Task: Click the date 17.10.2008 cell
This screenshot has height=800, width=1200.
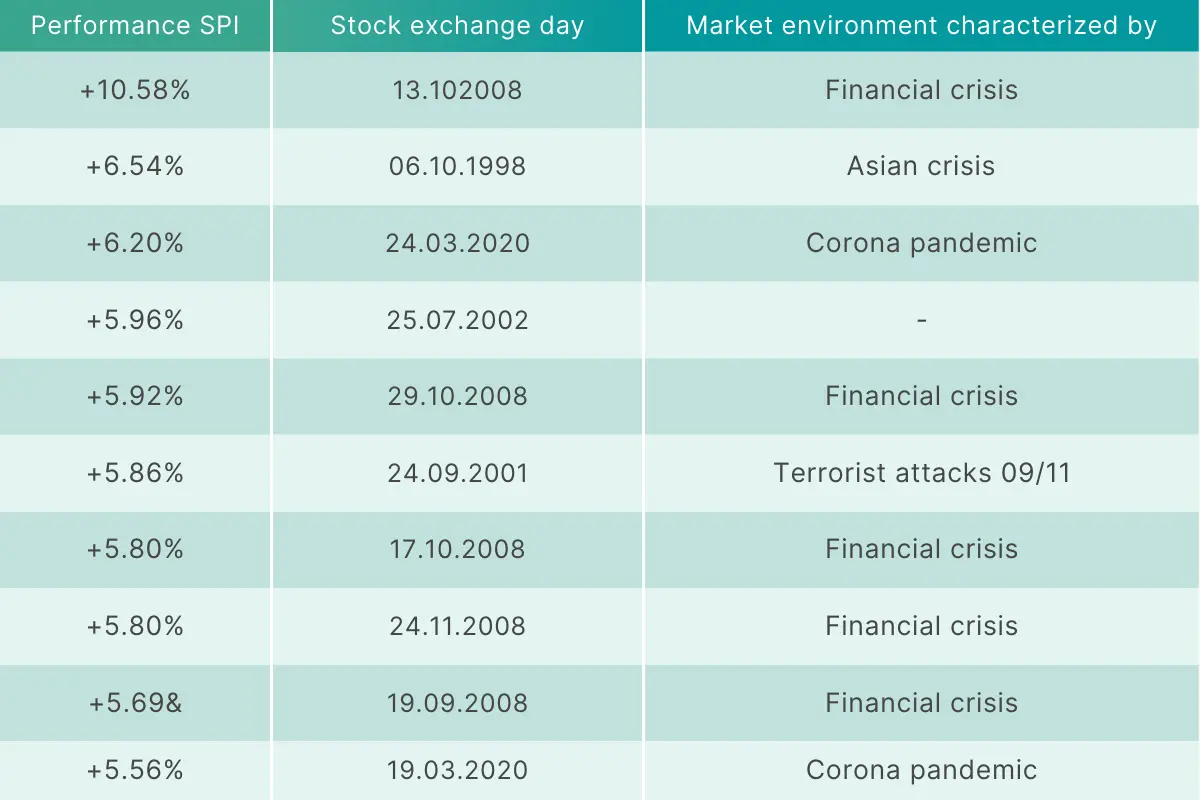Action: coord(457,549)
